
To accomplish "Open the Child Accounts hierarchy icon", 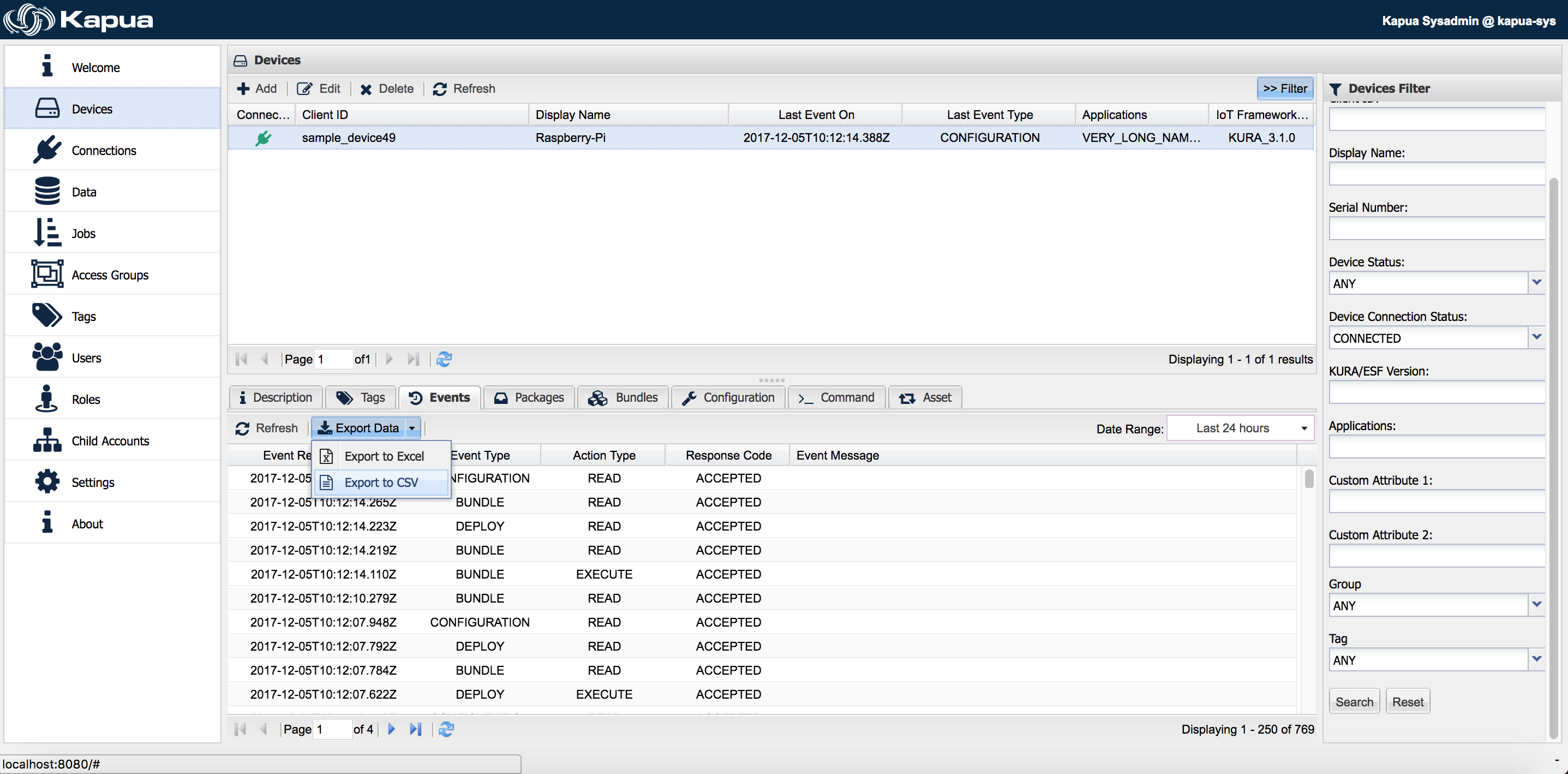I will tap(47, 440).
